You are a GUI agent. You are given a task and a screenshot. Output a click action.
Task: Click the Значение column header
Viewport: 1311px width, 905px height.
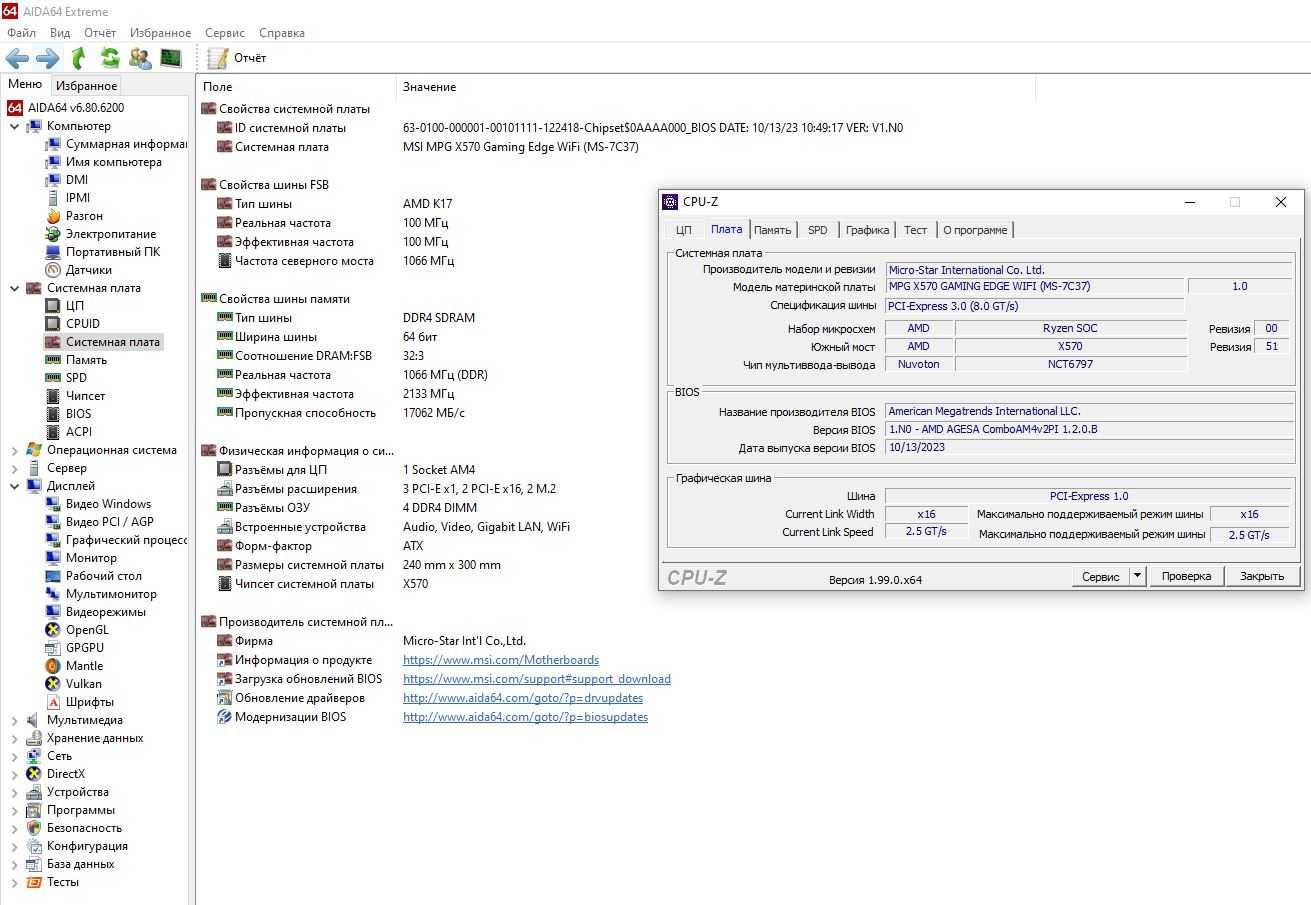[x=715, y=87]
